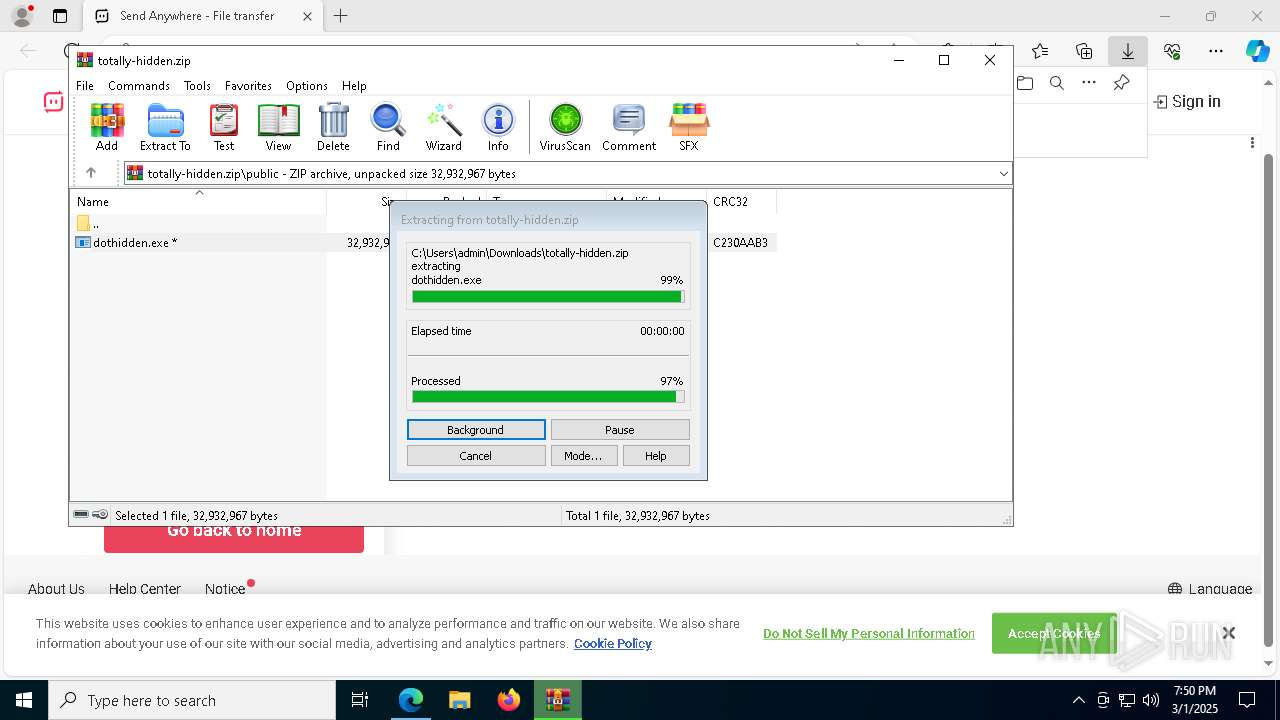The image size is (1280, 720).
Task: Open the Notice link
Action: pos(225,589)
